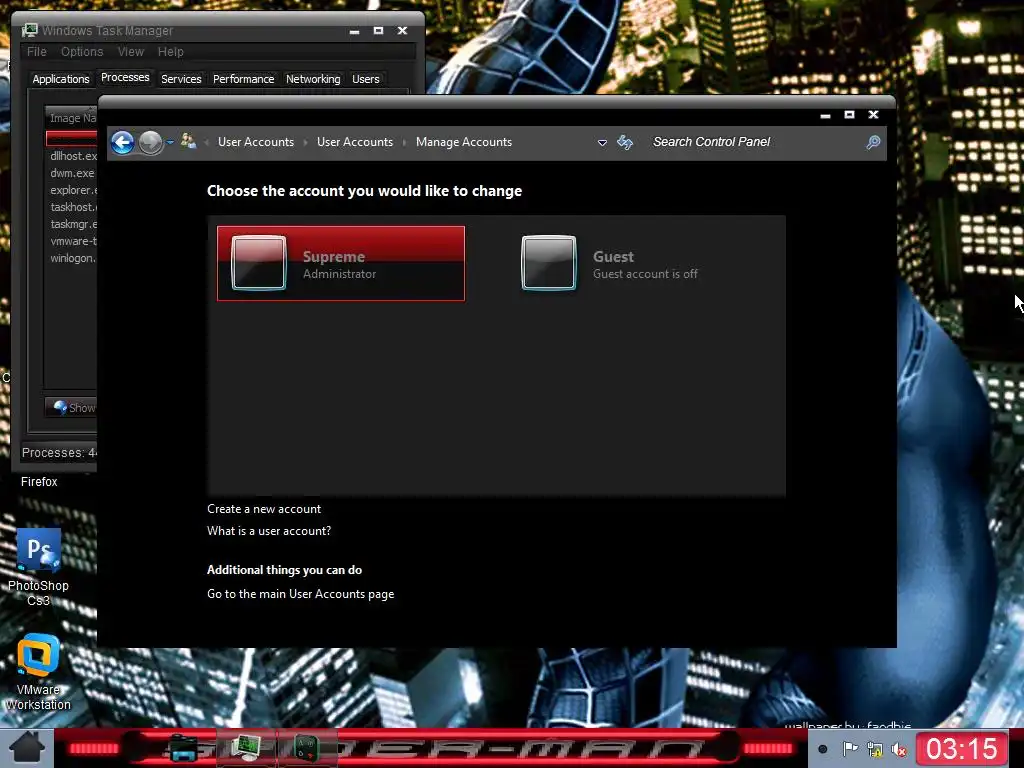Select dllhost.exe process row

(x=71, y=156)
